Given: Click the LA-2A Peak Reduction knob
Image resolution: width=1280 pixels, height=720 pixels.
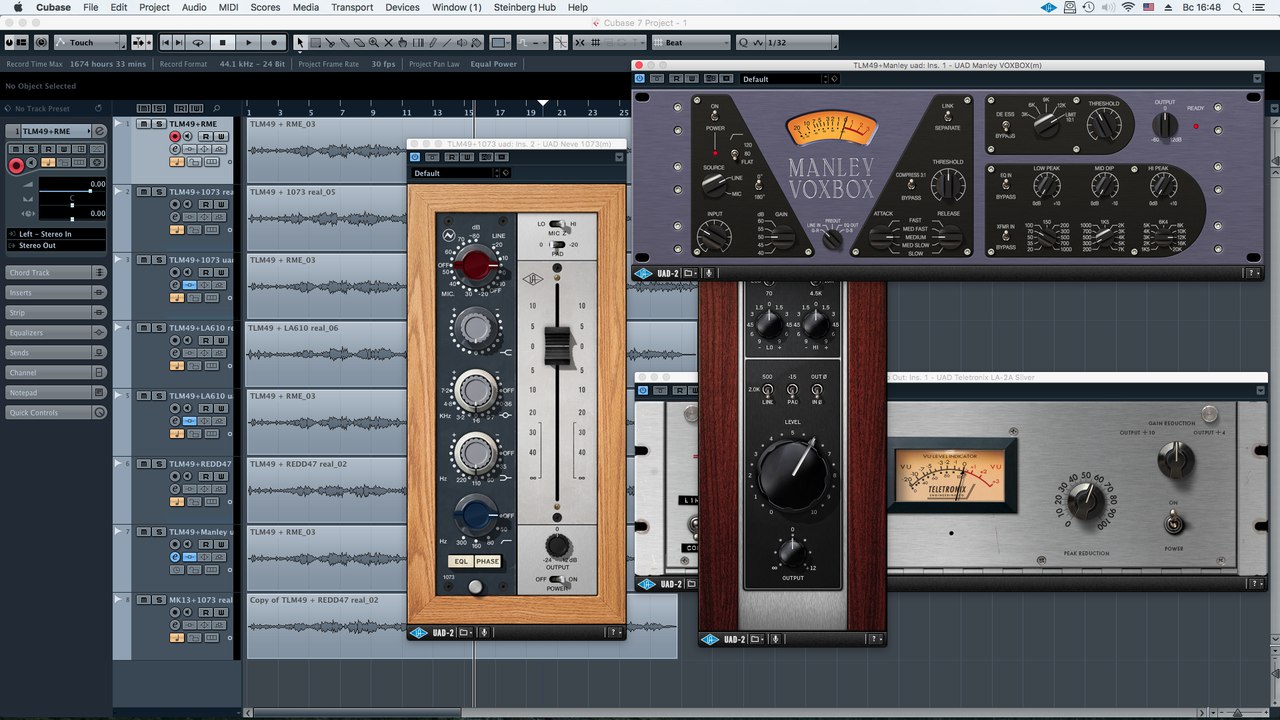Looking at the screenshot, I should pos(1085,500).
